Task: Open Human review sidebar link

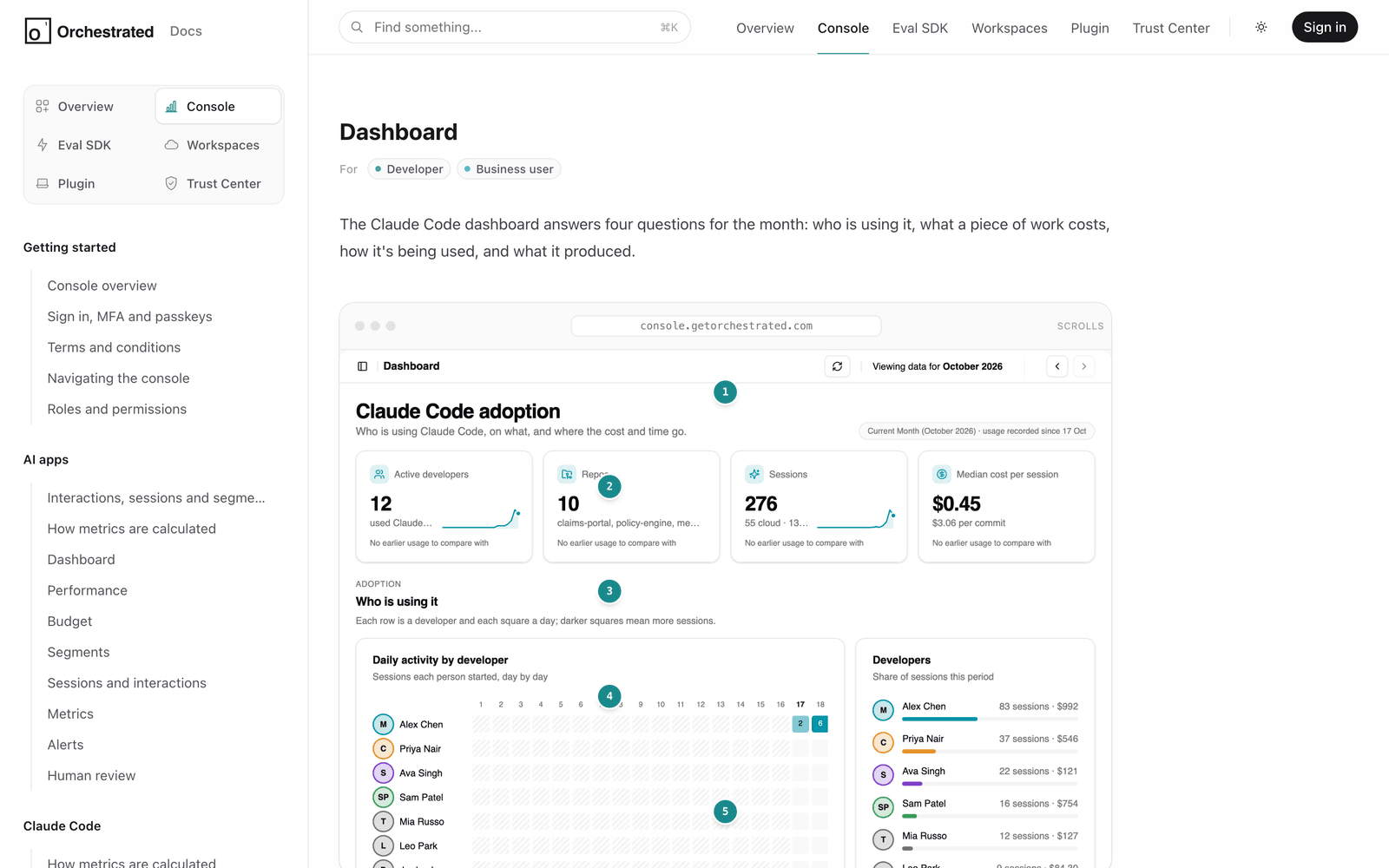Action: [x=92, y=776]
